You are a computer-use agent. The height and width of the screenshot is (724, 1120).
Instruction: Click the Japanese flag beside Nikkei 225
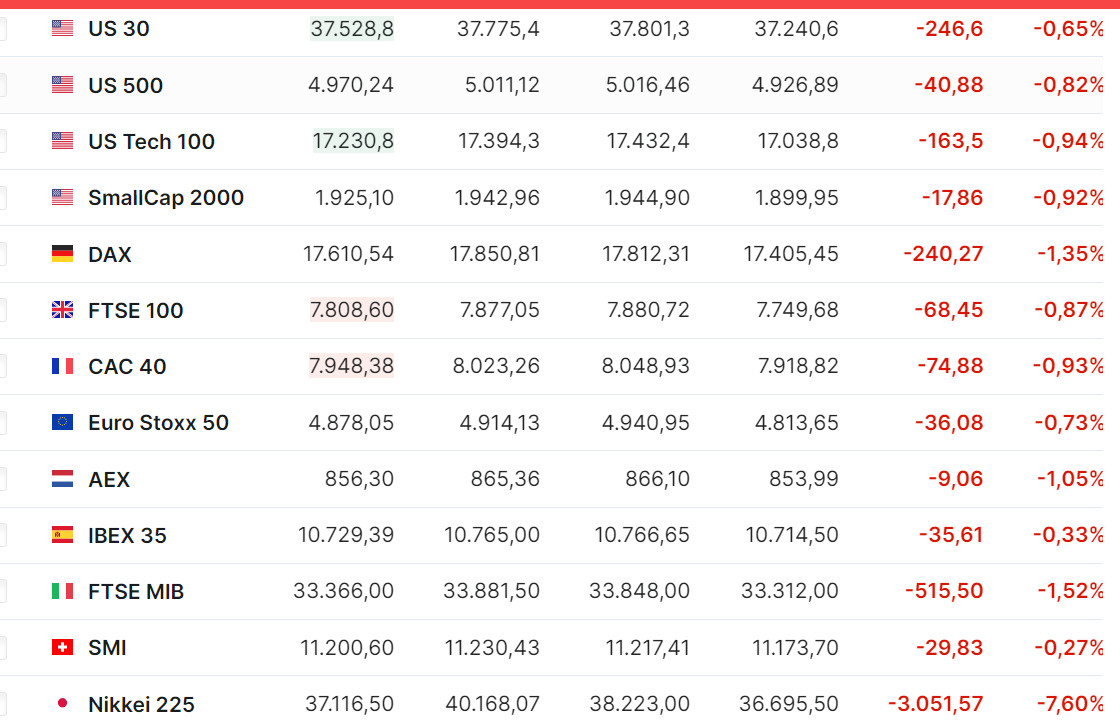62,703
